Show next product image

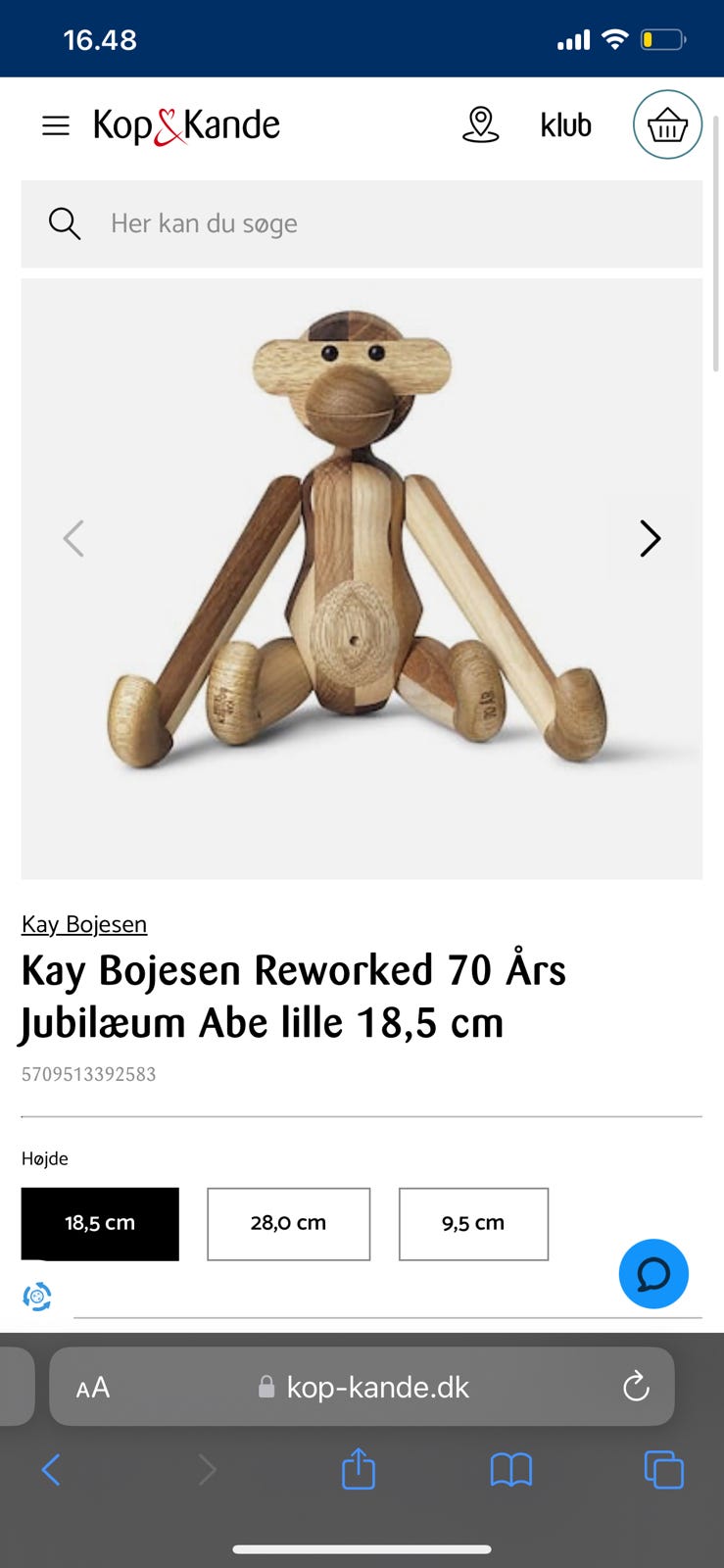point(650,538)
